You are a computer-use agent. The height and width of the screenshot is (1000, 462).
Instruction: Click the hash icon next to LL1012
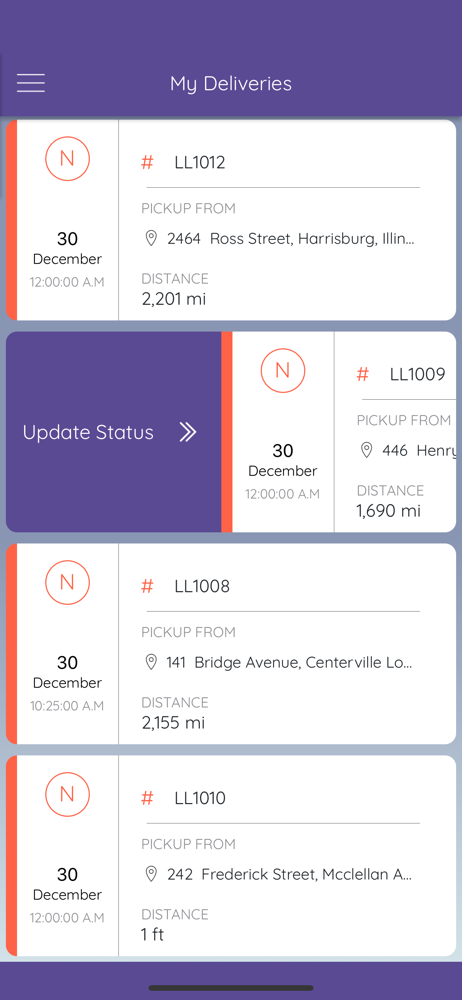[147, 163]
